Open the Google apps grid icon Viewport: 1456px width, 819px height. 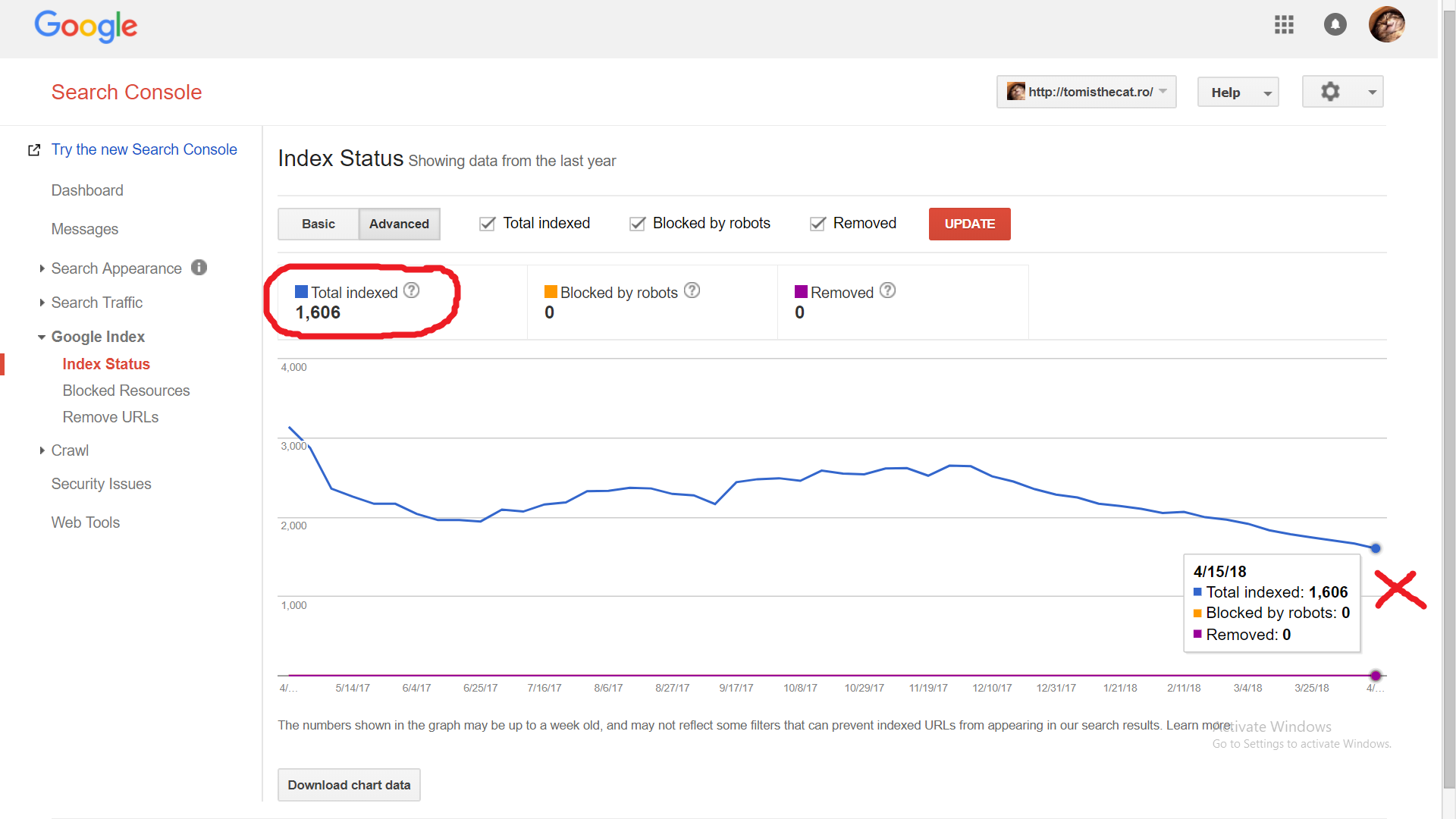point(1284,25)
